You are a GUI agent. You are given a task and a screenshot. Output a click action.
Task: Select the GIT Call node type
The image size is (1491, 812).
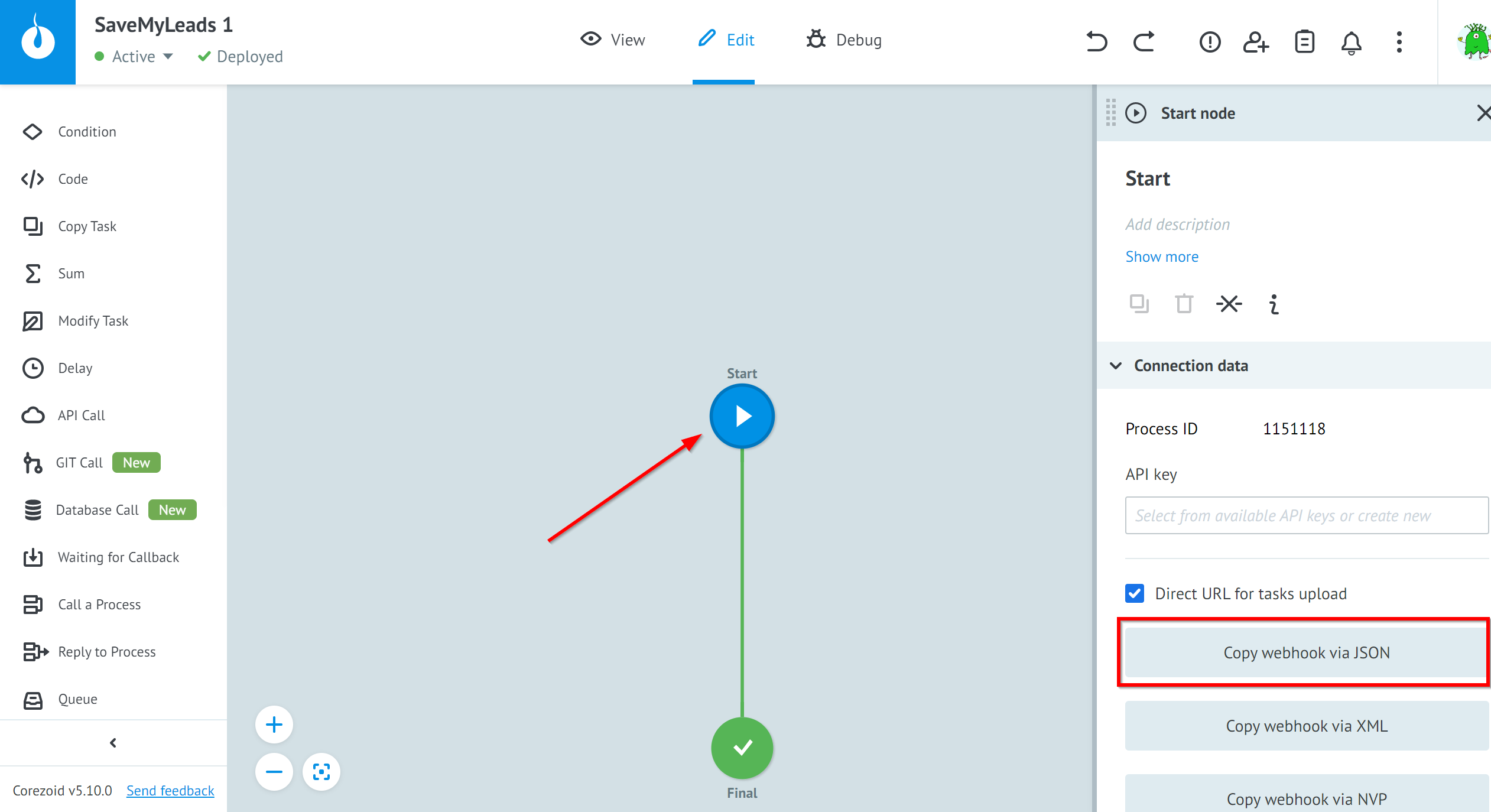pyautogui.click(x=79, y=462)
